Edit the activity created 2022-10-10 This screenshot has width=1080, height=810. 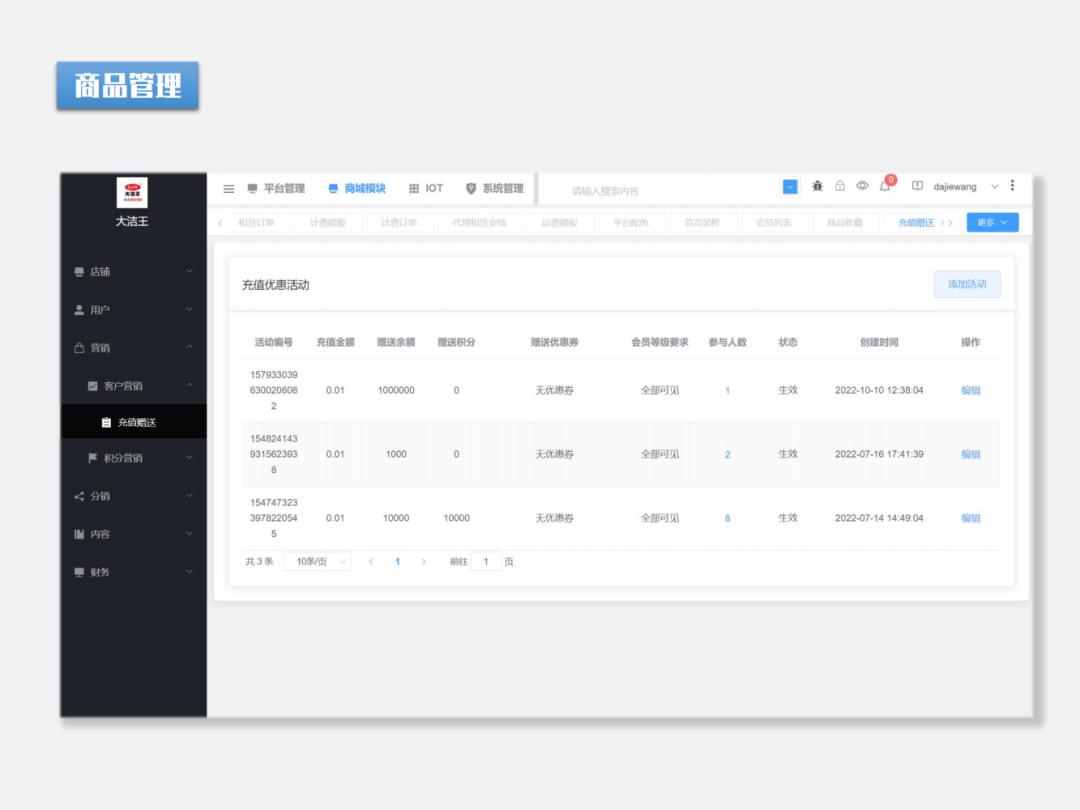[x=969, y=390]
